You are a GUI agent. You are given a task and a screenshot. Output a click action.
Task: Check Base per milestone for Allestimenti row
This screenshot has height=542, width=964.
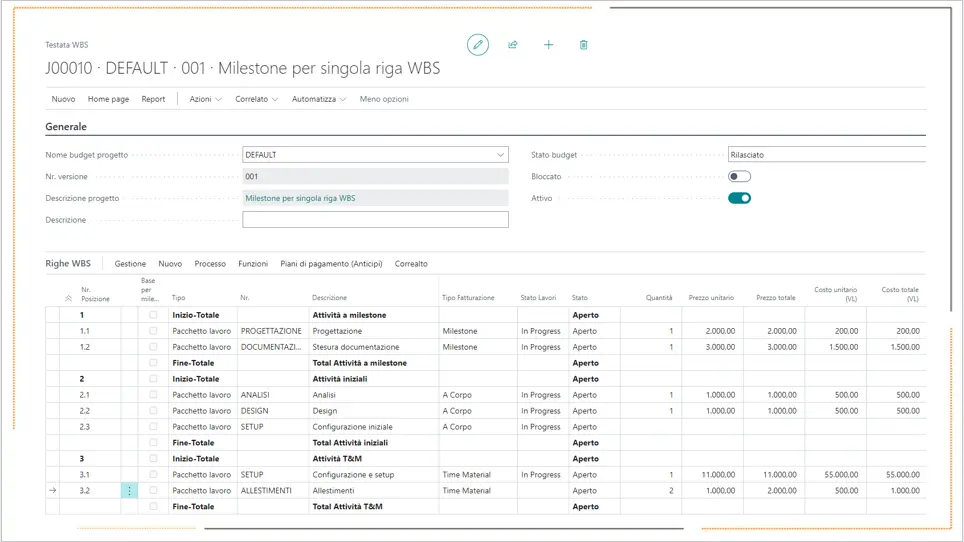tap(153, 490)
